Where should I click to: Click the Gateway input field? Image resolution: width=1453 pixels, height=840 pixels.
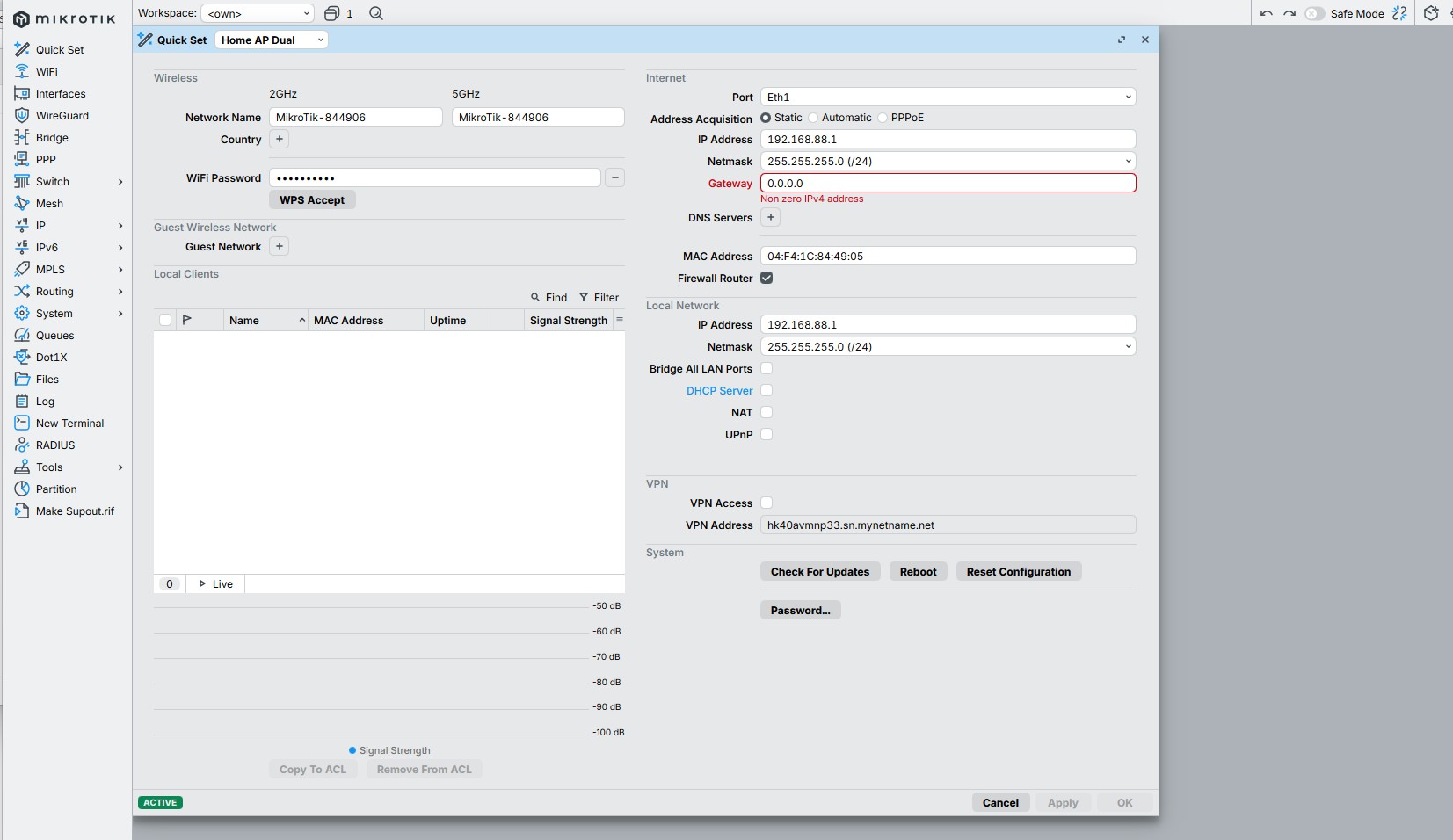948,183
